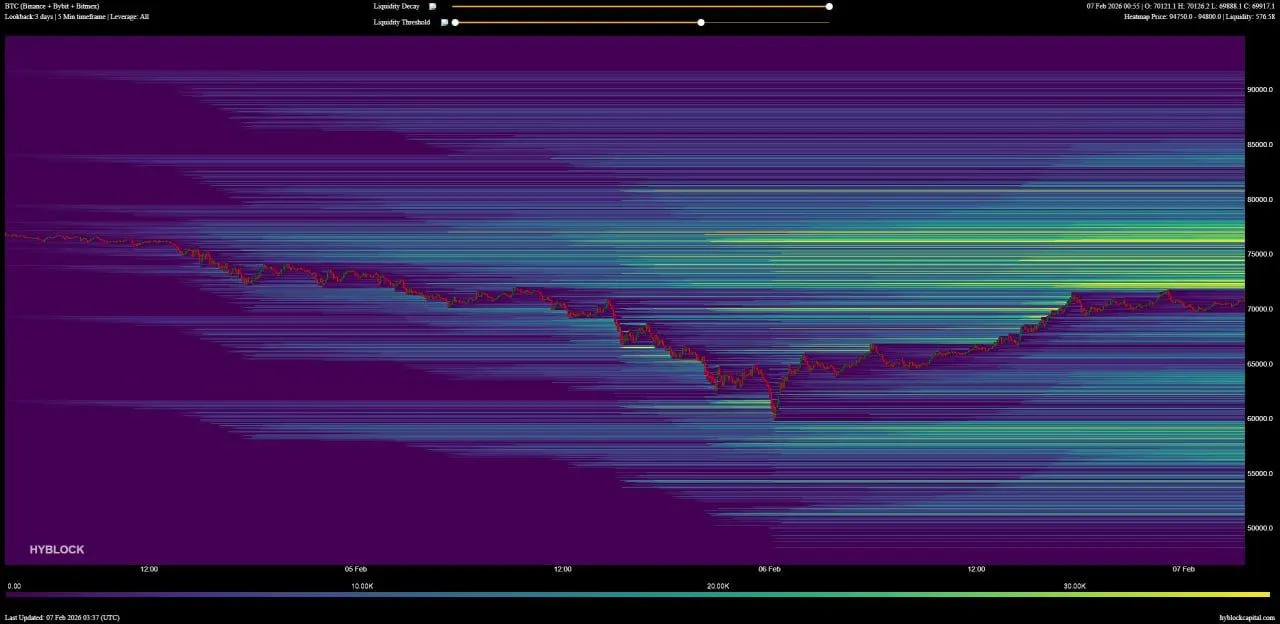Image resolution: width=1280 pixels, height=624 pixels.
Task: Click the right handle of Liquidity Threshold slider
Action: click(x=700, y=22)
